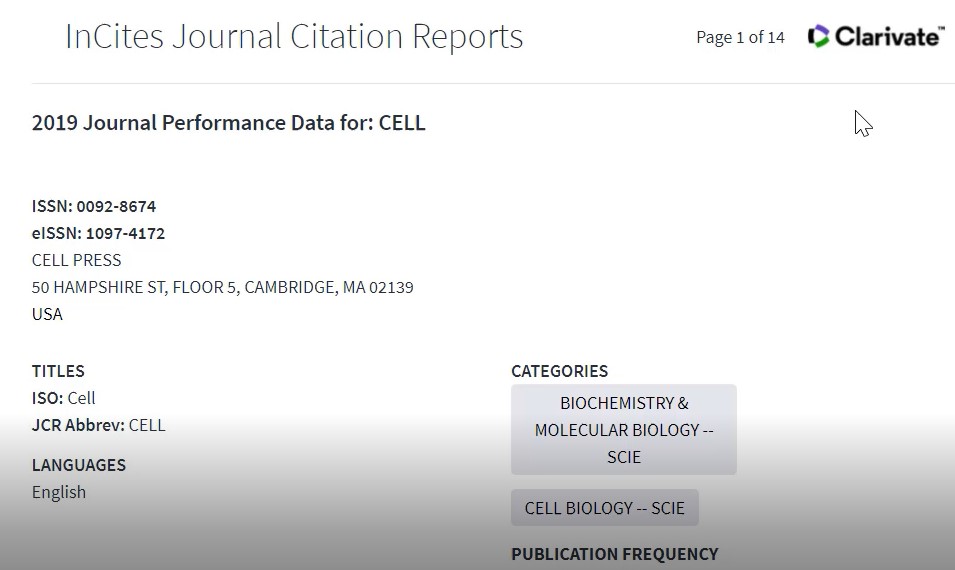
Task: Click the ISO: Cell title entry
Action: (63, 398)
